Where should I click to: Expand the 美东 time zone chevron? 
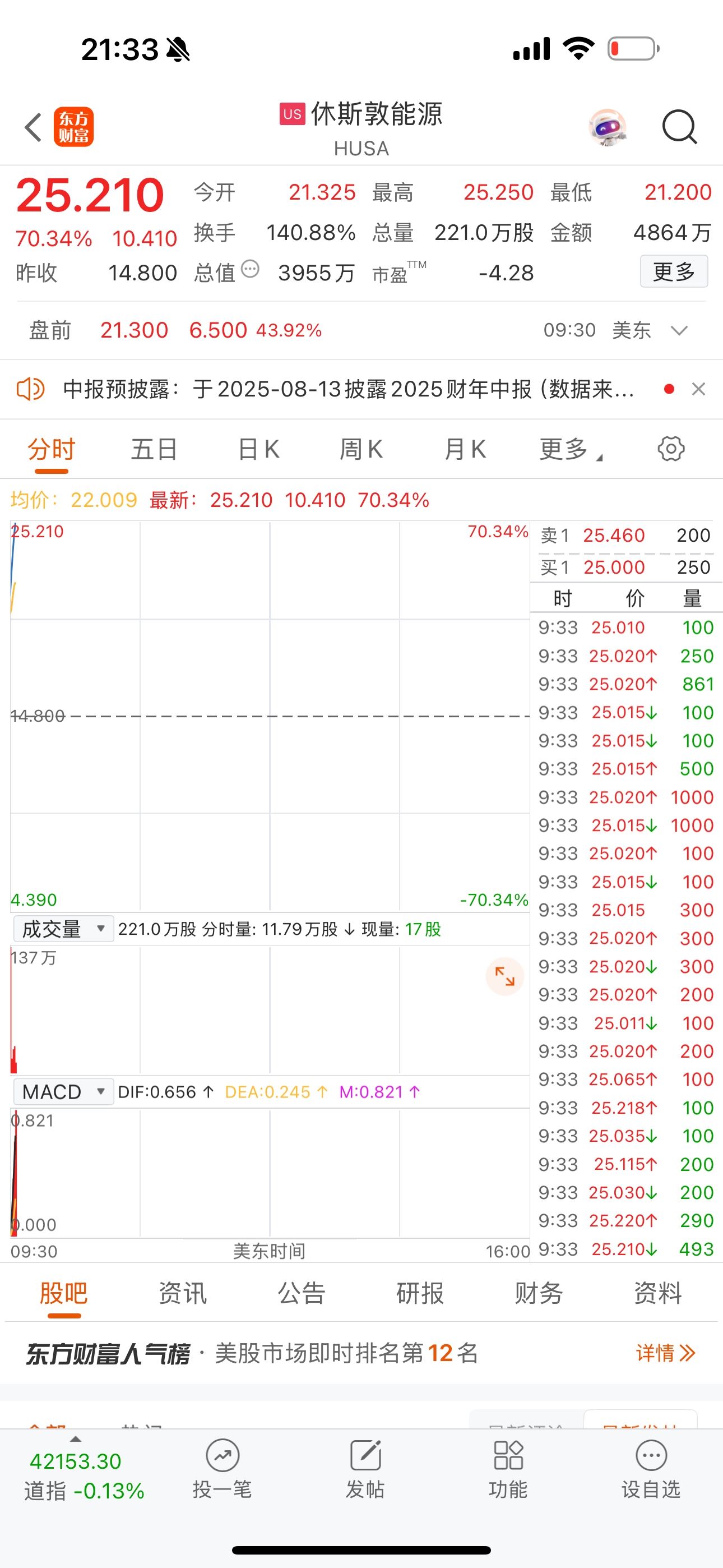click(679, 330)
